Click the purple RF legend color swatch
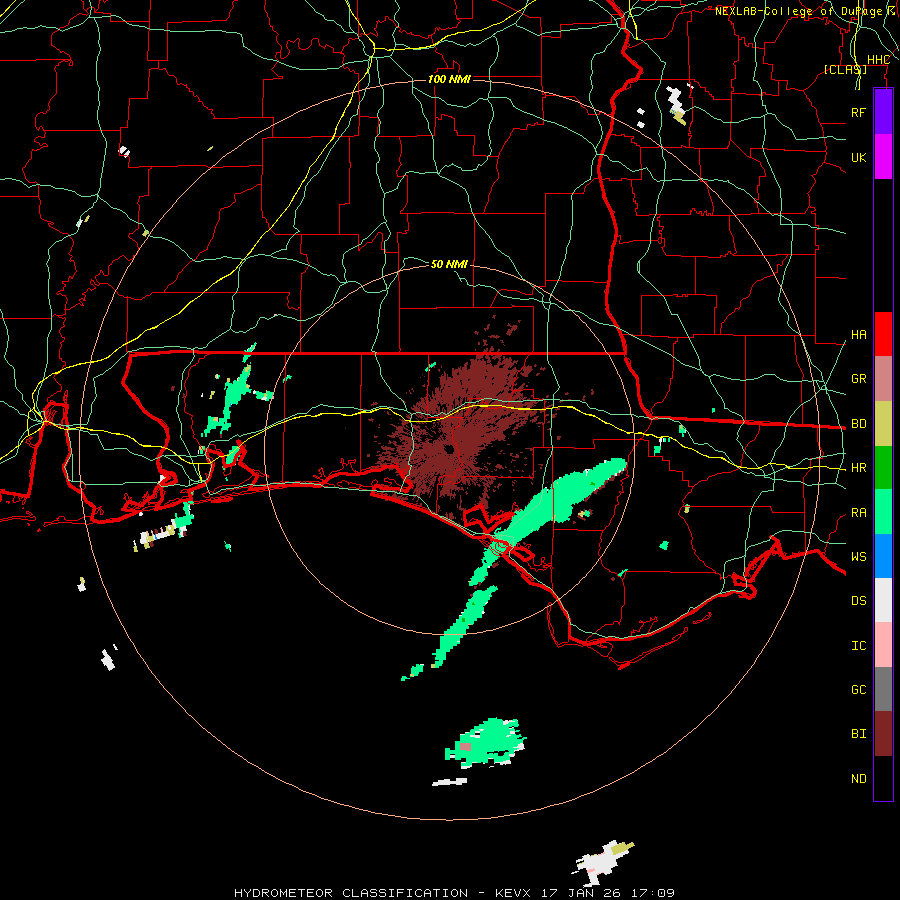 [x=883, y=112]
